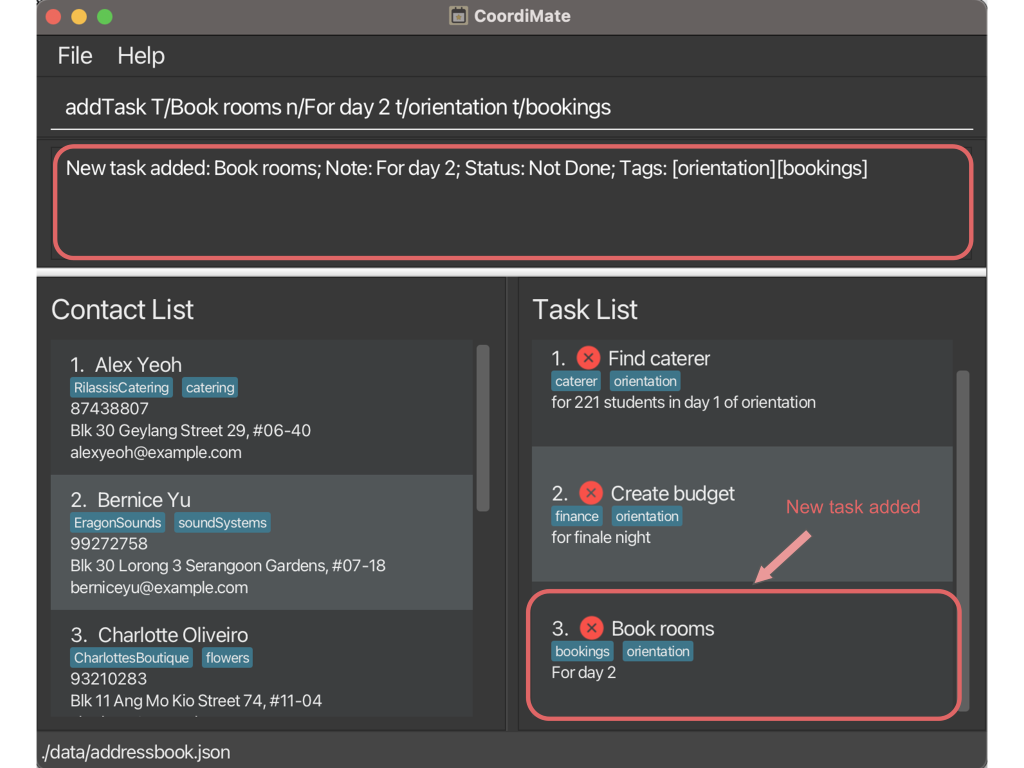Screen dimensions: 1024x768
Task: Click the bookings tag under Book rooms
Action: coord(582,652)
